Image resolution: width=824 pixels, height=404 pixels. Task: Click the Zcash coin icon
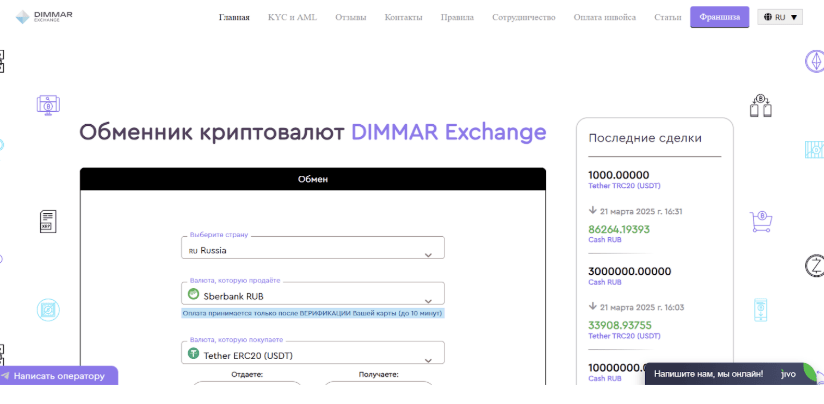coord(815,265)
